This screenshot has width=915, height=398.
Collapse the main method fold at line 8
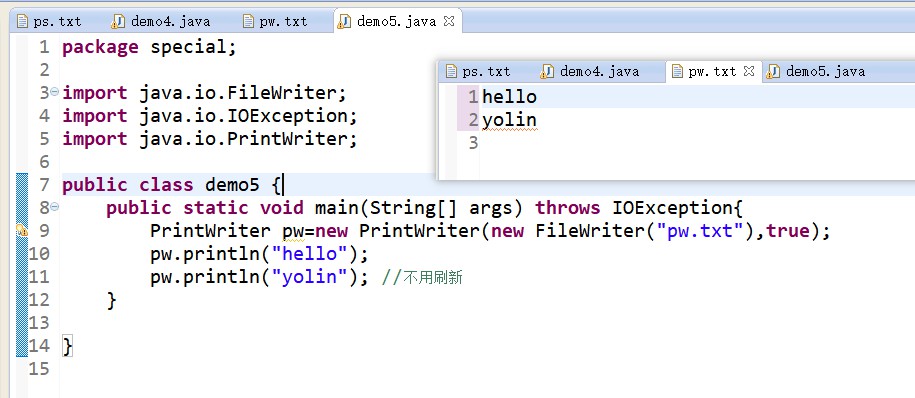54,206
